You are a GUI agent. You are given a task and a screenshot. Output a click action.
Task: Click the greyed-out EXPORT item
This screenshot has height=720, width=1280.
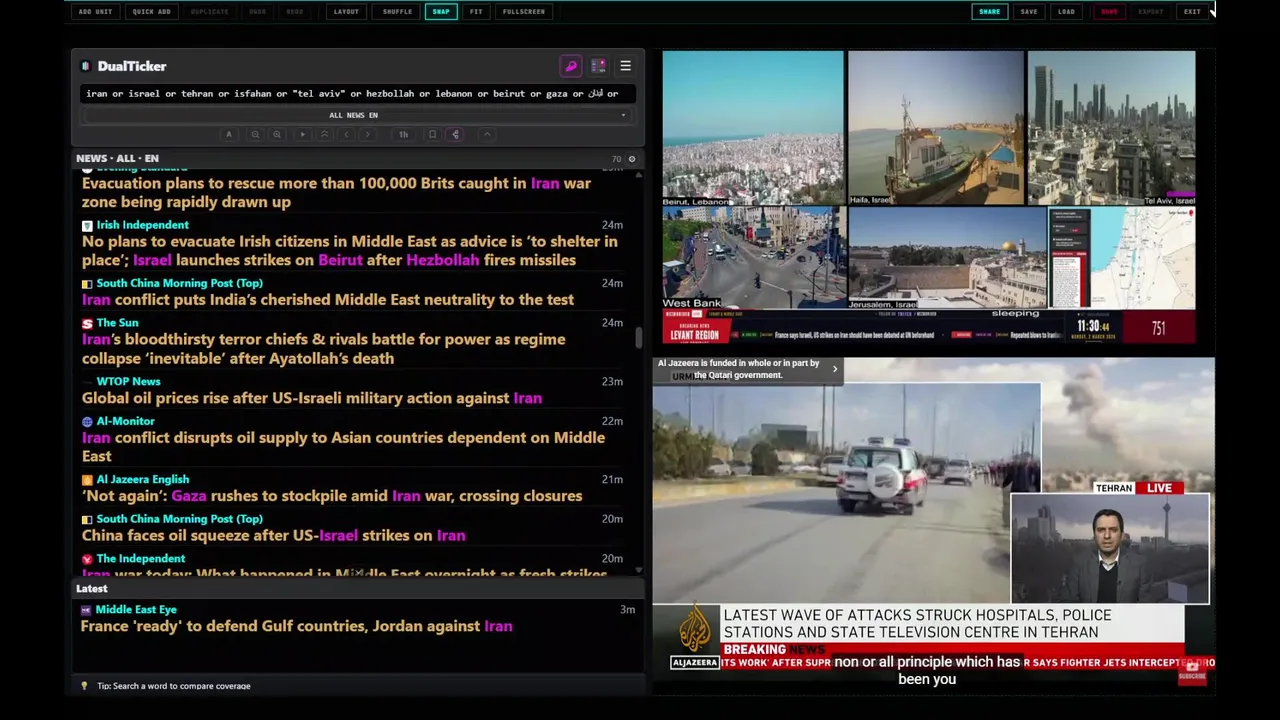(x=1151, y=11)
